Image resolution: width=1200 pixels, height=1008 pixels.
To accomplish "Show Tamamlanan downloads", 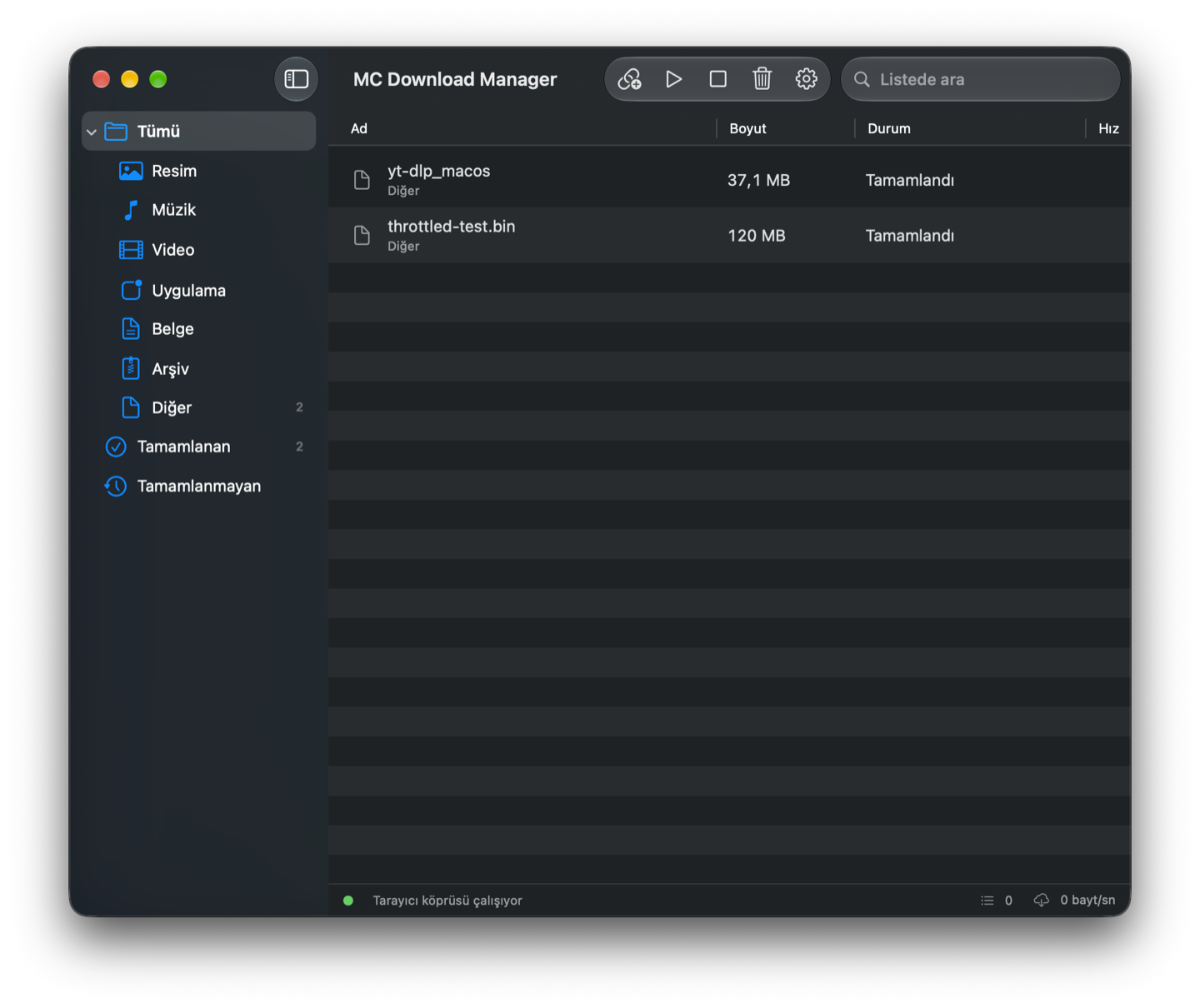I will point(199,447).
